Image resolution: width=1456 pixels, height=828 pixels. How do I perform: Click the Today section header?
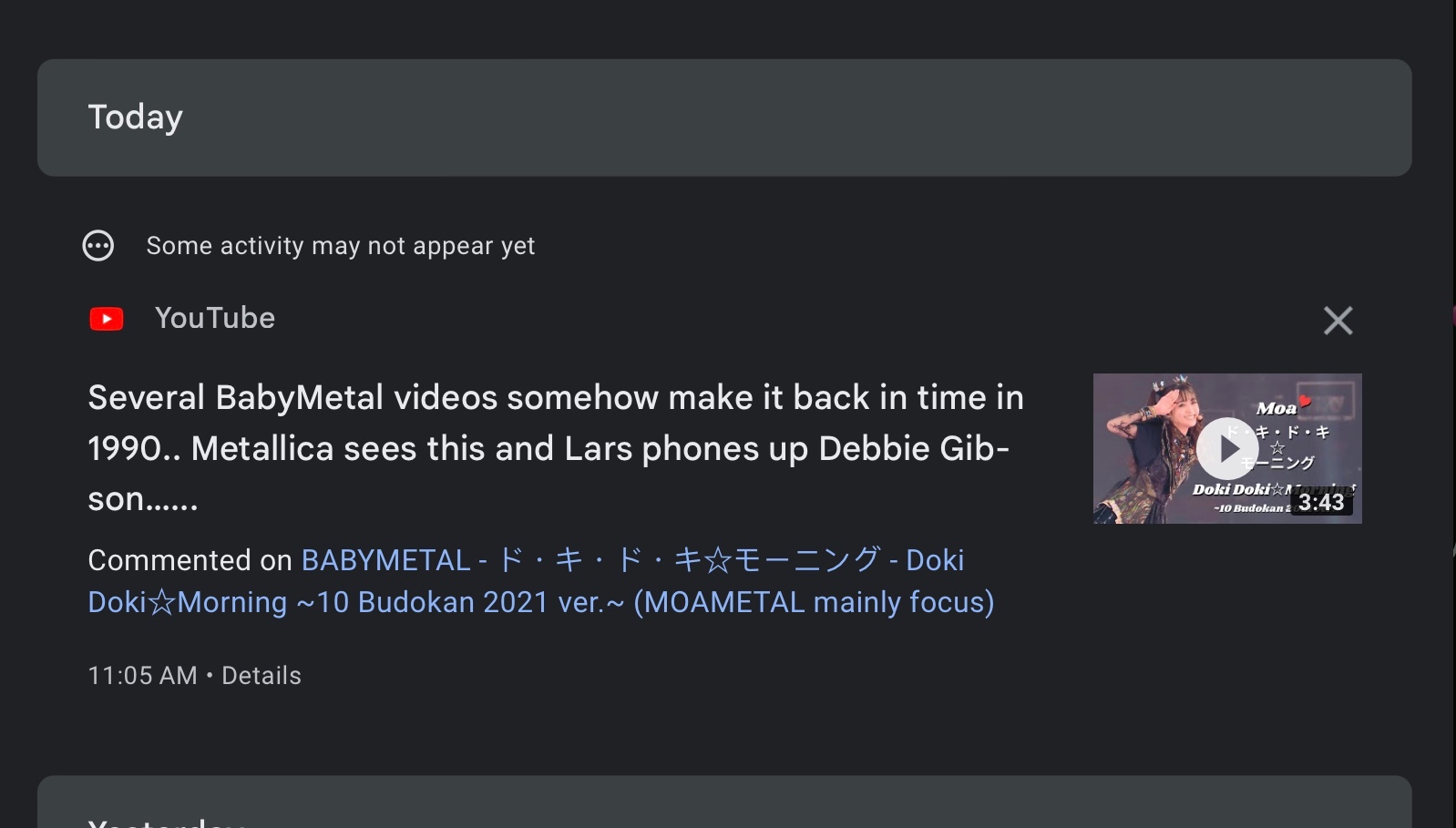pyautogui.click(x=135, y=117)
